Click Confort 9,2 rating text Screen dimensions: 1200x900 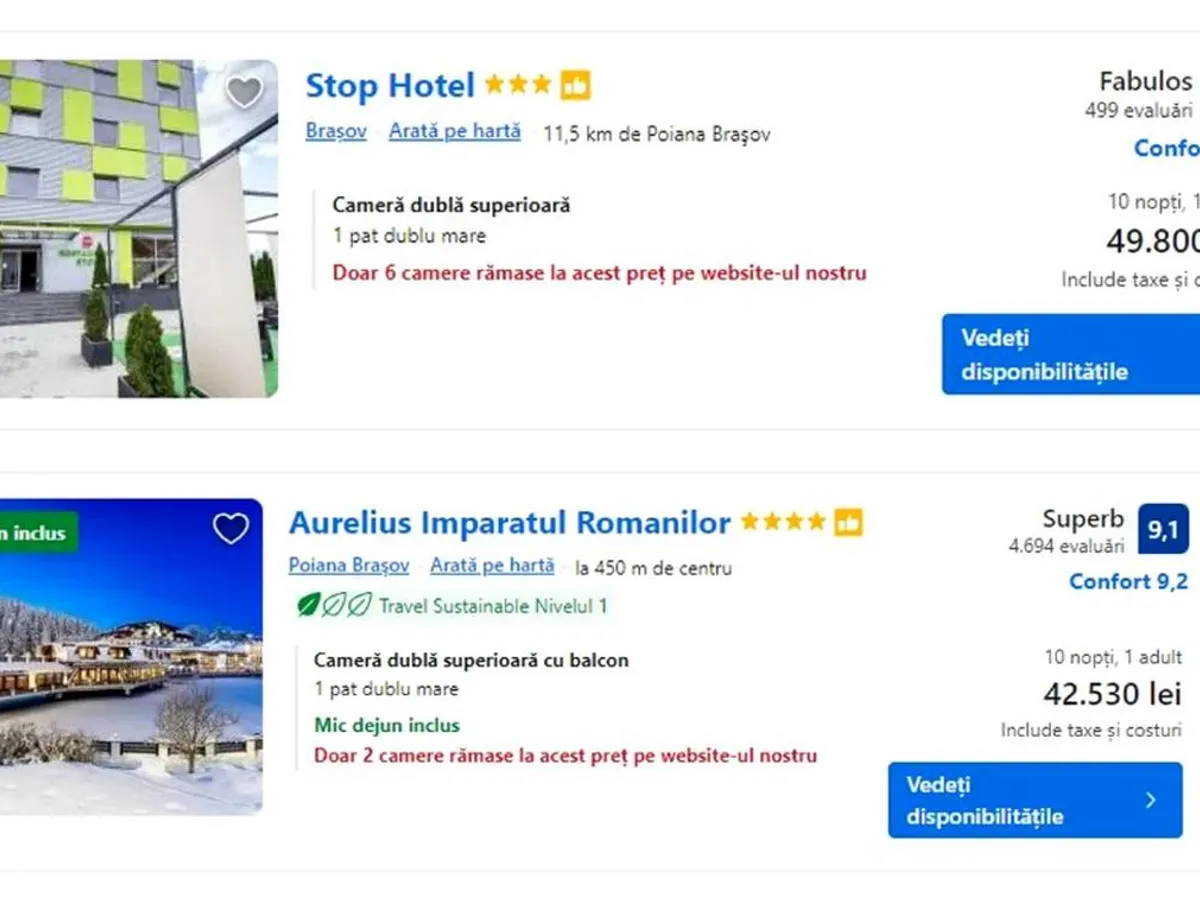pos(1128,582)
